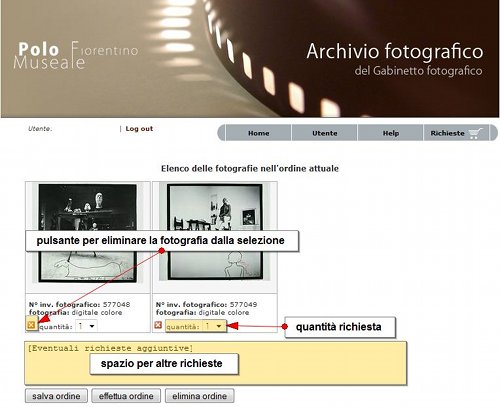Open the Help menu item

coord(391,133)
